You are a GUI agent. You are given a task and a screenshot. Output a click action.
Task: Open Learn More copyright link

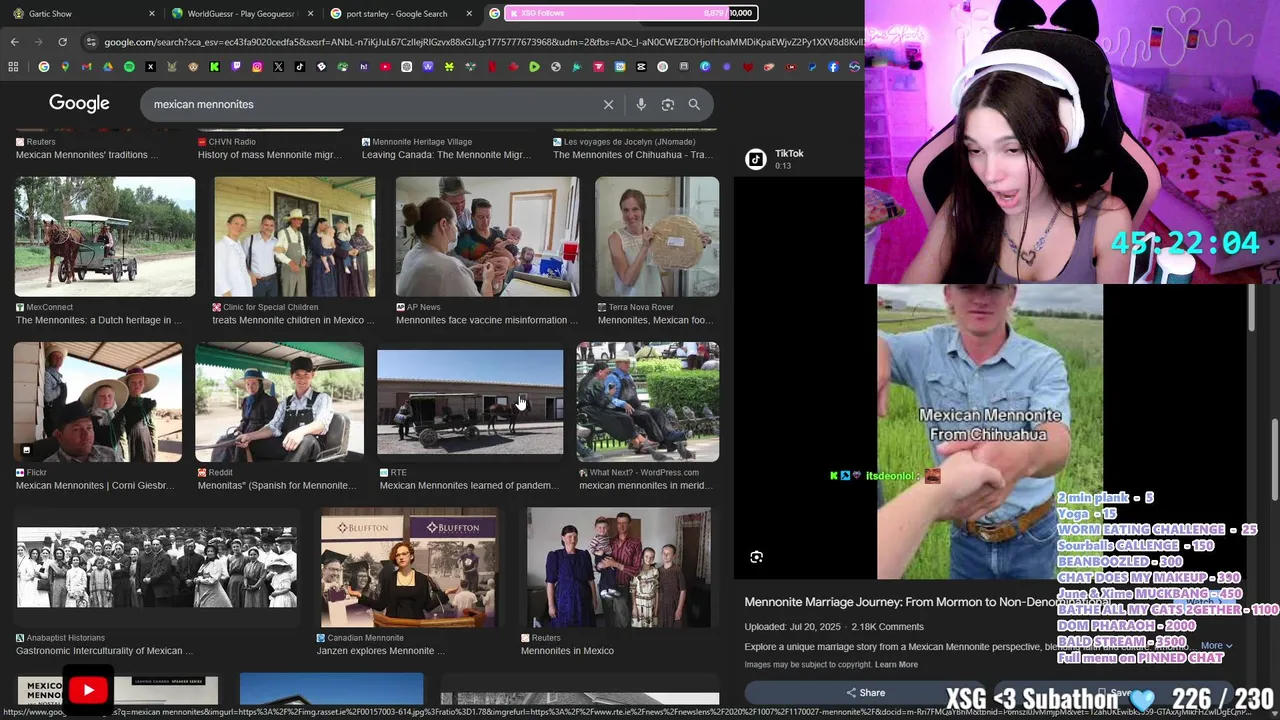(896, 664)
